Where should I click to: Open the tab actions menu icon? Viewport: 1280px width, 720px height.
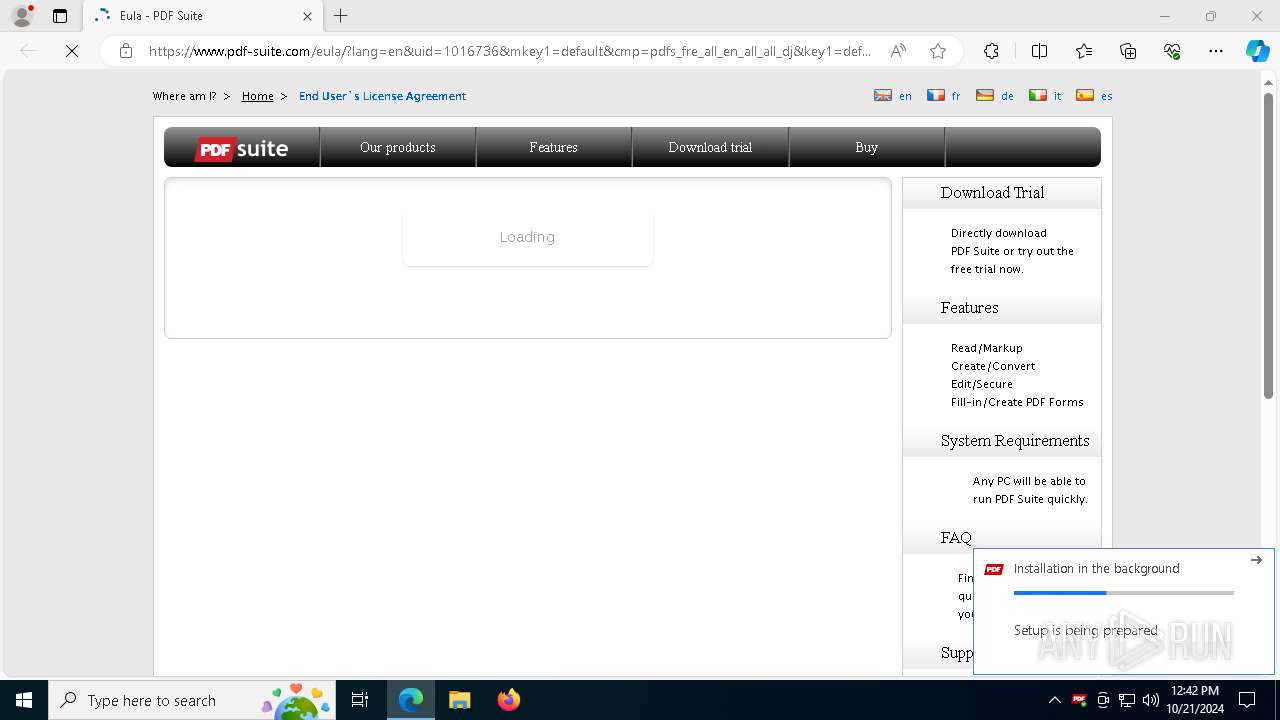click(60, 16)
